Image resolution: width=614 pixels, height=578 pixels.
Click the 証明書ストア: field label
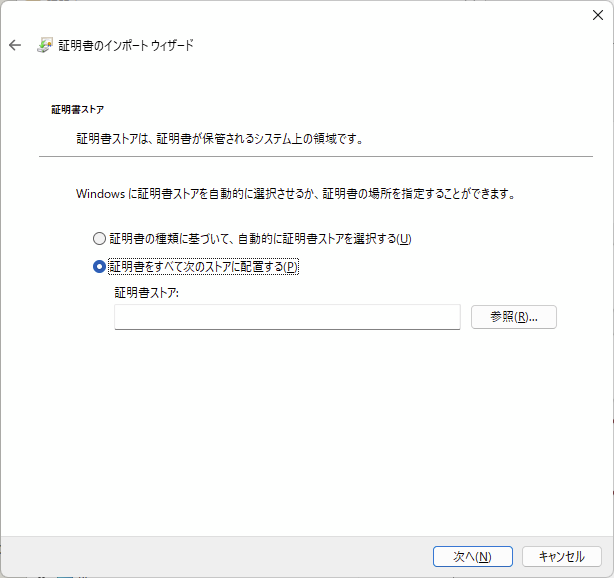pyautogui.click(x=146, y=293)
